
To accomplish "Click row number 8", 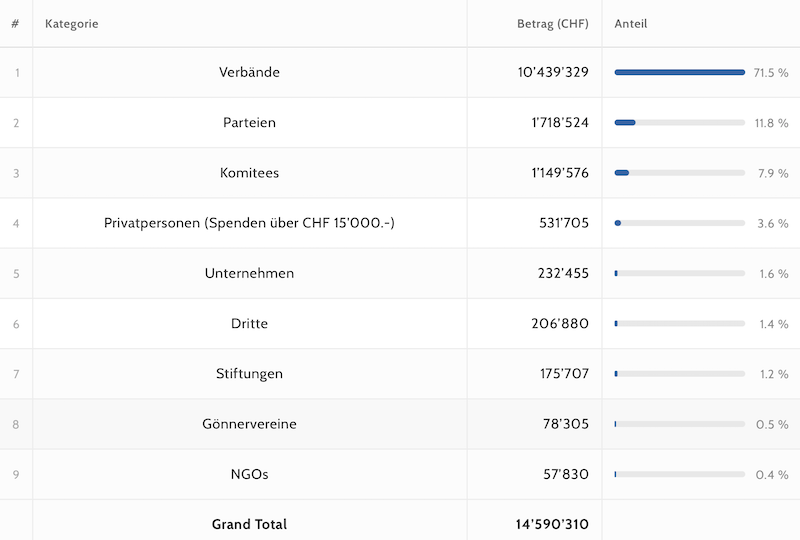I will coord(16,425).
